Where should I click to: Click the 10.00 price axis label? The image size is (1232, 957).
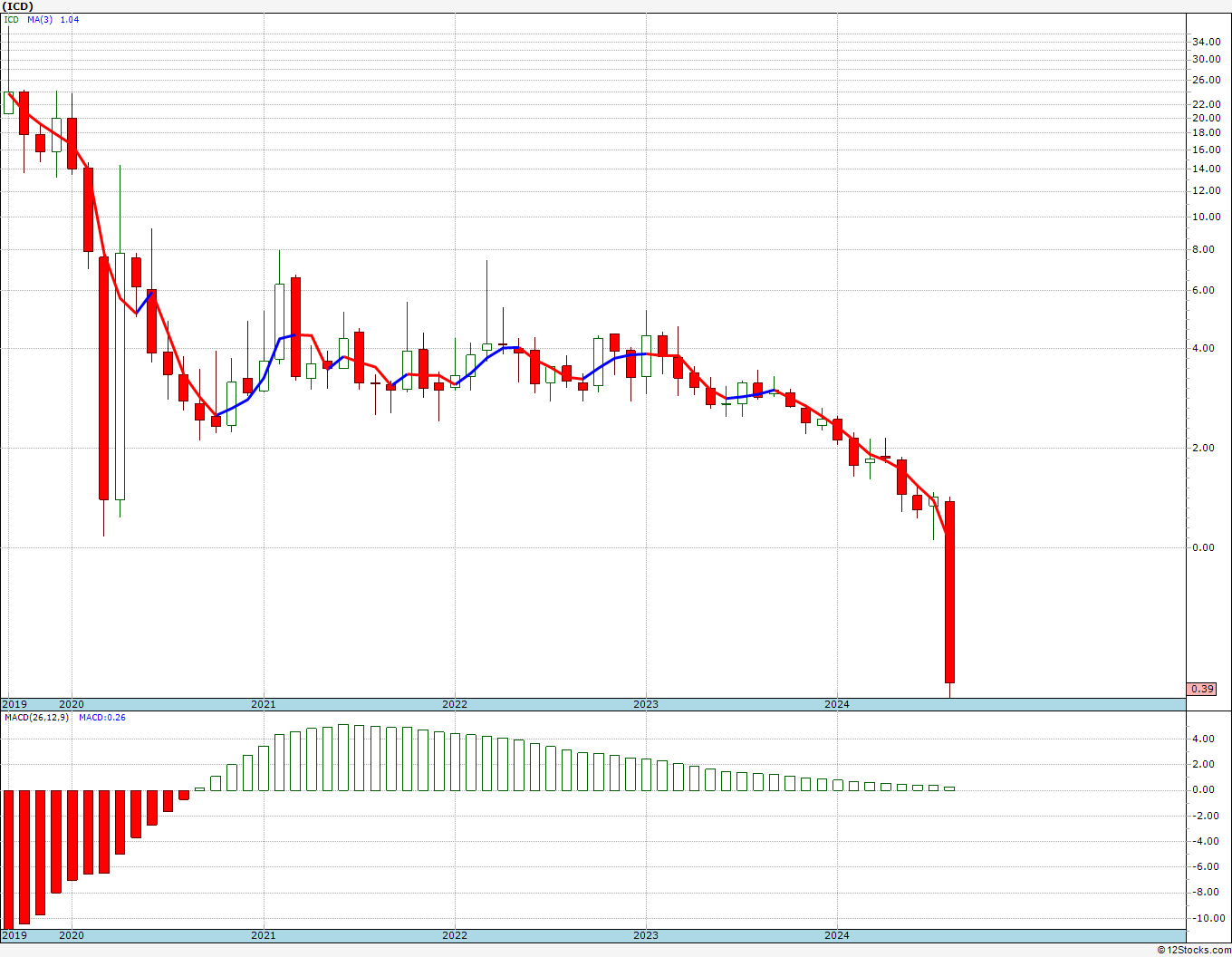pyautogui.click(x=1206, y=217)
